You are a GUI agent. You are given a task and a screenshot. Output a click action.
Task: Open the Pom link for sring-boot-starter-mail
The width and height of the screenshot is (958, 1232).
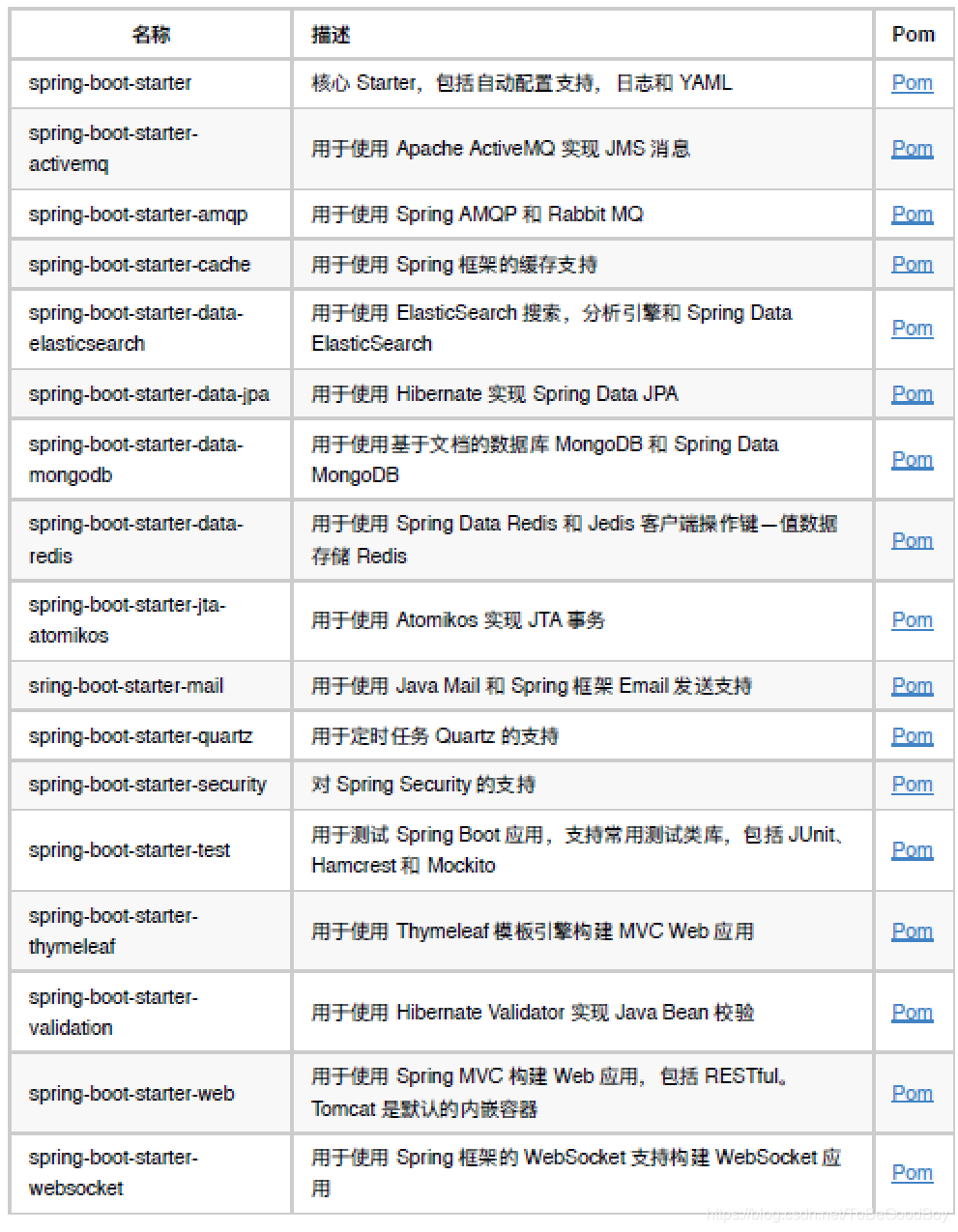(x=912, y=686)
